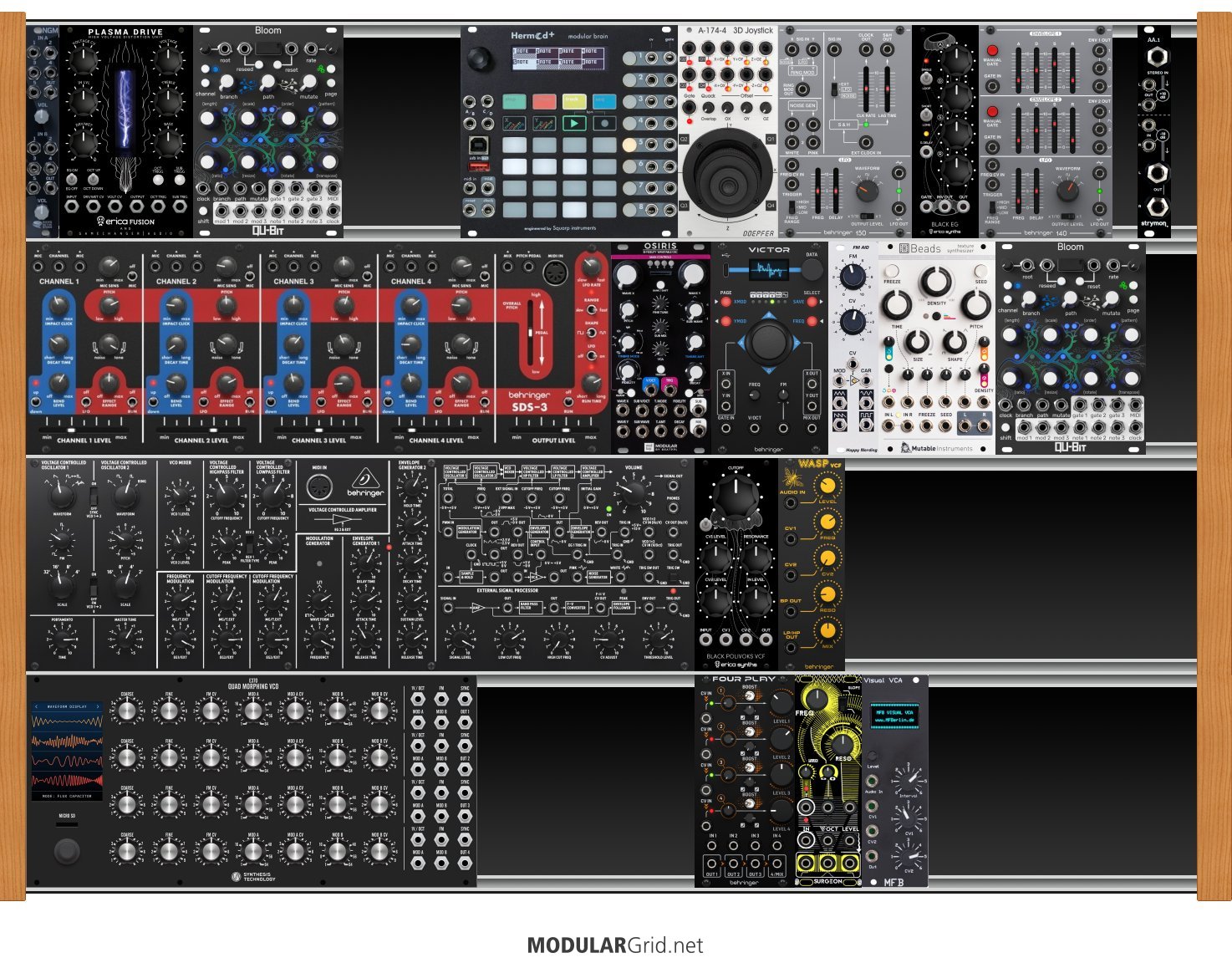
Task: Click the Micro SD slot on the E370
Action: click(67, 824)
